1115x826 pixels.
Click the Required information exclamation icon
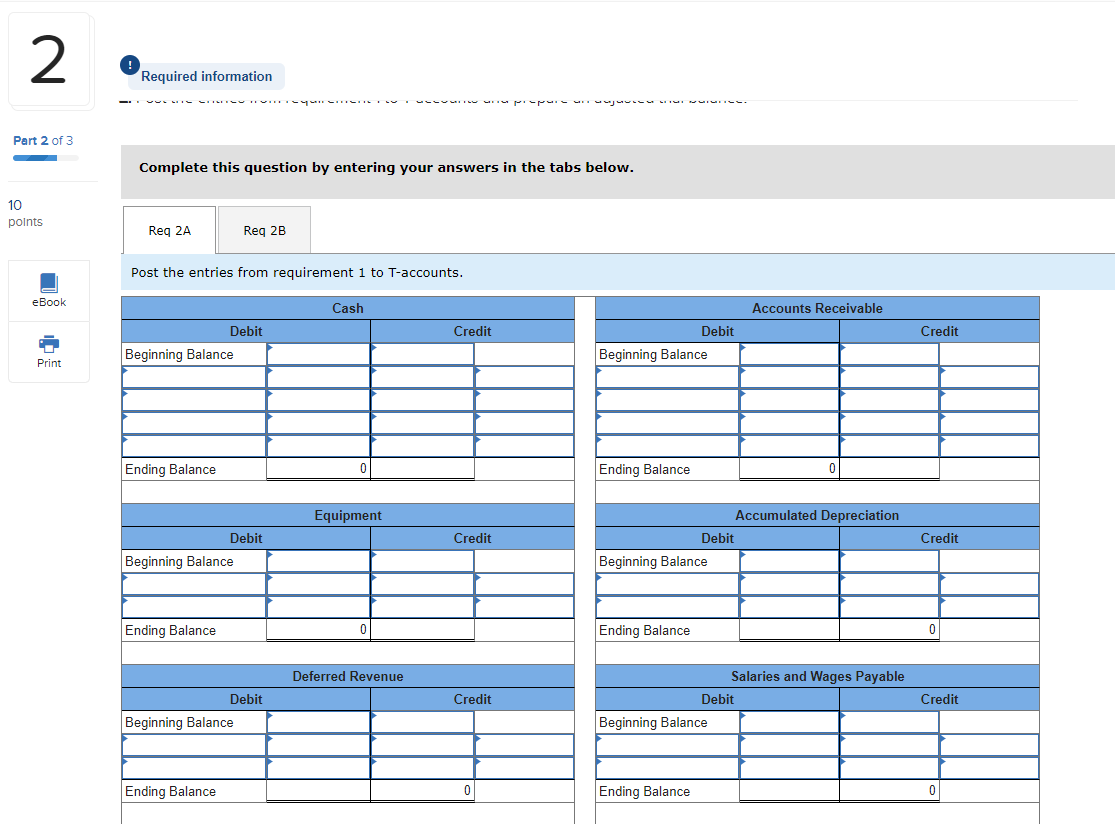pyautogui.click(x=130, y=64)
